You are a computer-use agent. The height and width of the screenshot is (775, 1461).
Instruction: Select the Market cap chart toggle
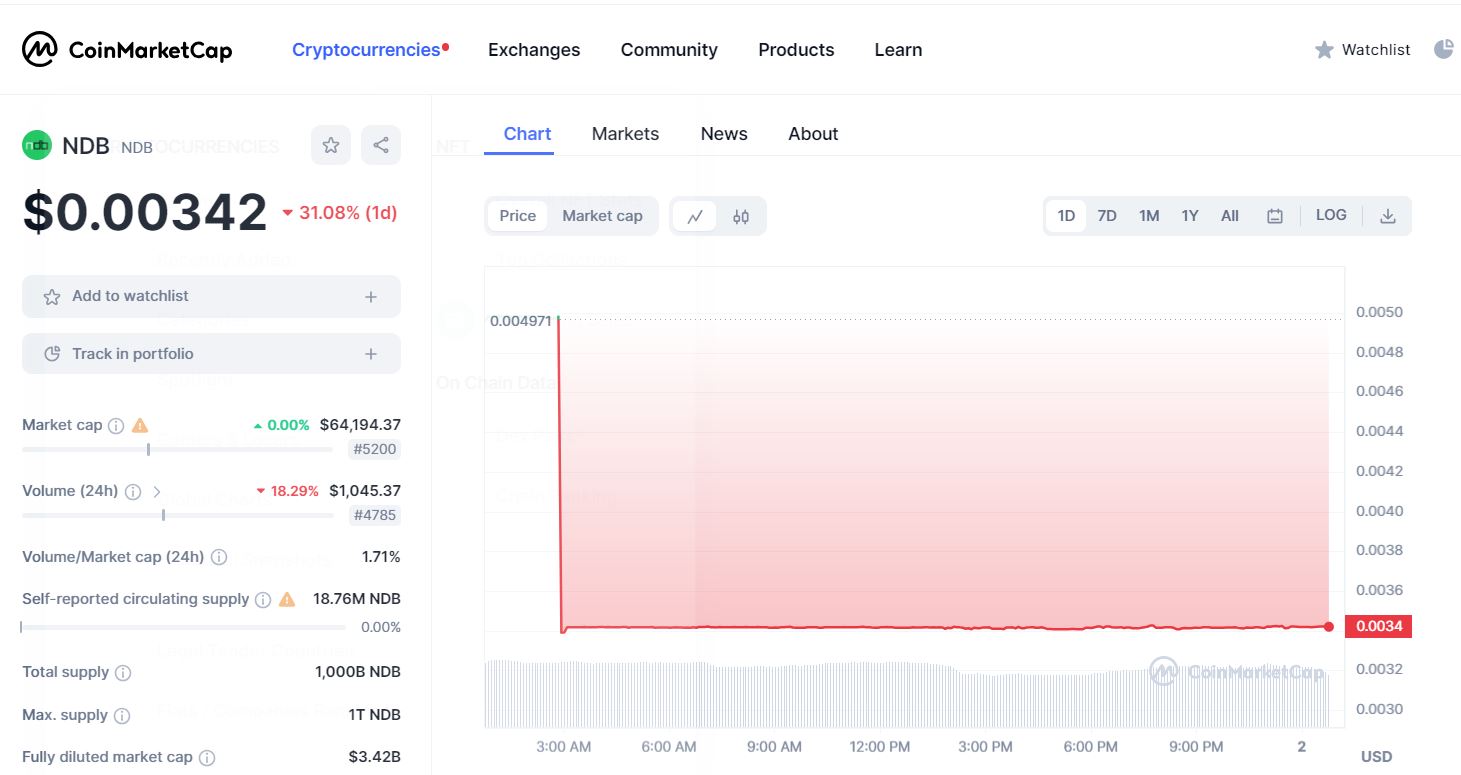(602, 216)
